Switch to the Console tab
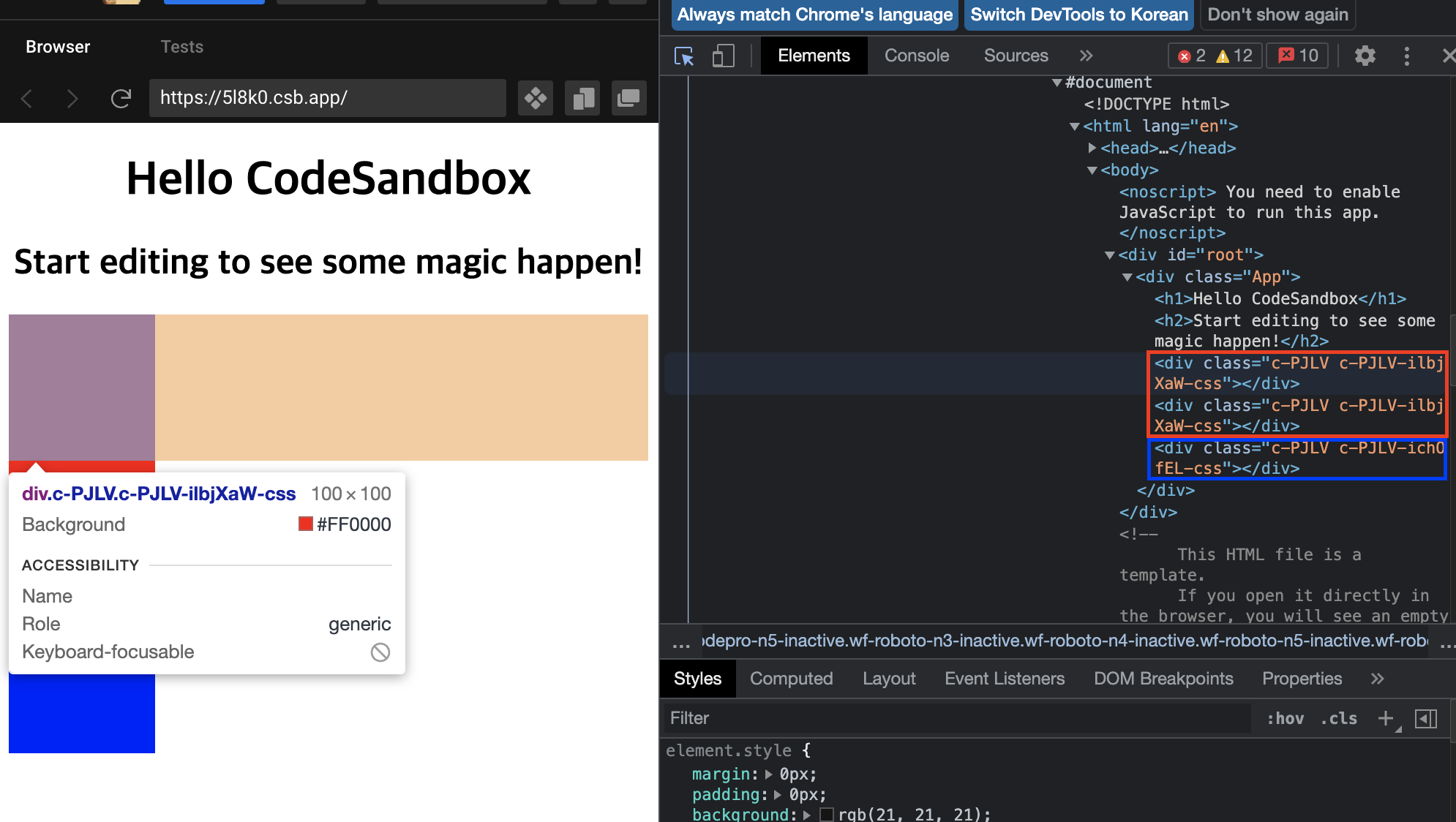Screen dimensions: 1456x822 tap(916, 56)
